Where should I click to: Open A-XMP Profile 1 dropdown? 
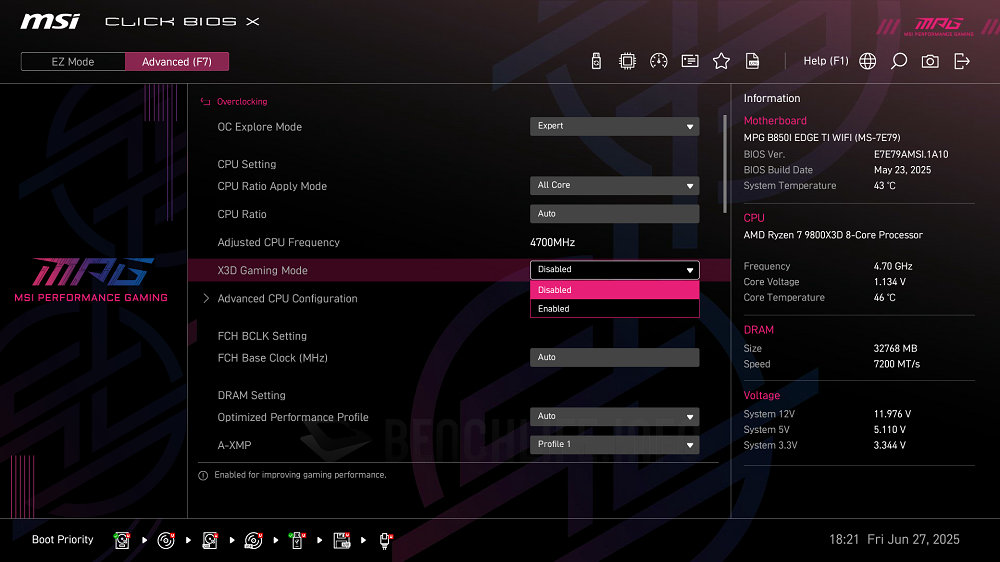click(x=614, y=445)
